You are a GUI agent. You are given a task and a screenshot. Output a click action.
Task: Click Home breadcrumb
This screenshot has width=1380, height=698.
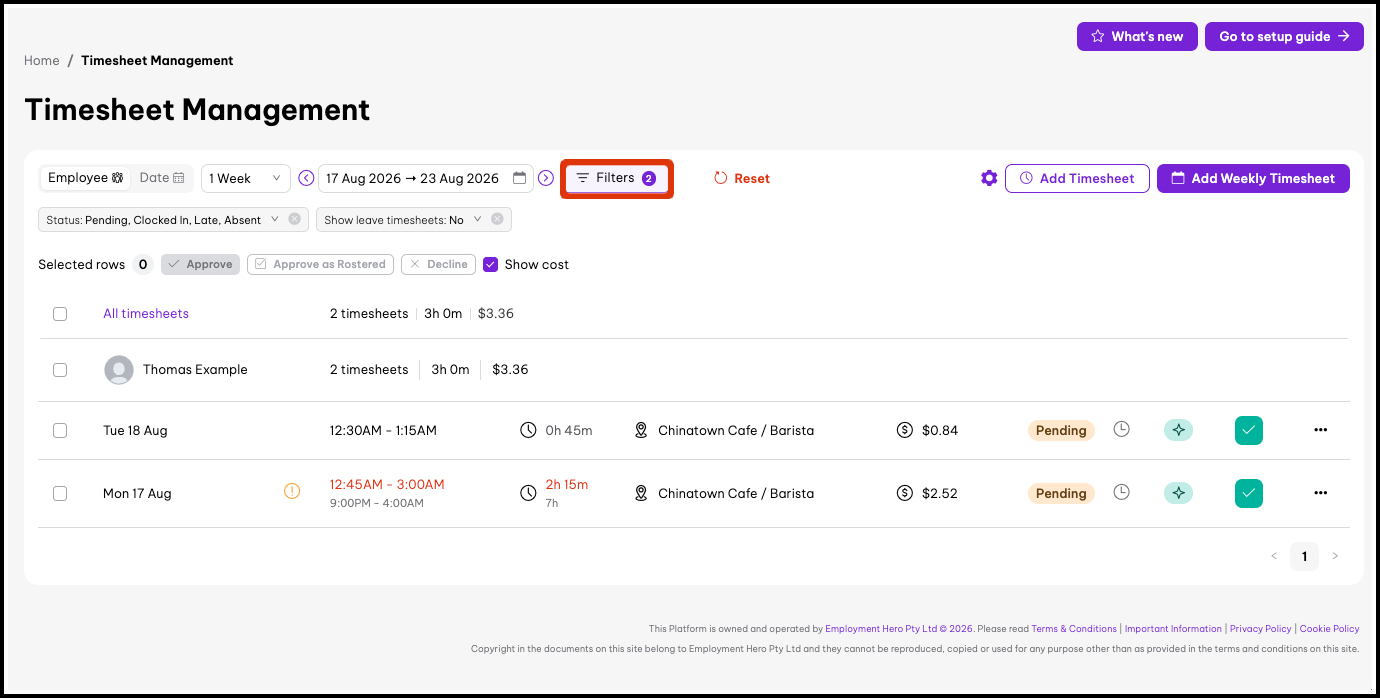tap(42, 60)
